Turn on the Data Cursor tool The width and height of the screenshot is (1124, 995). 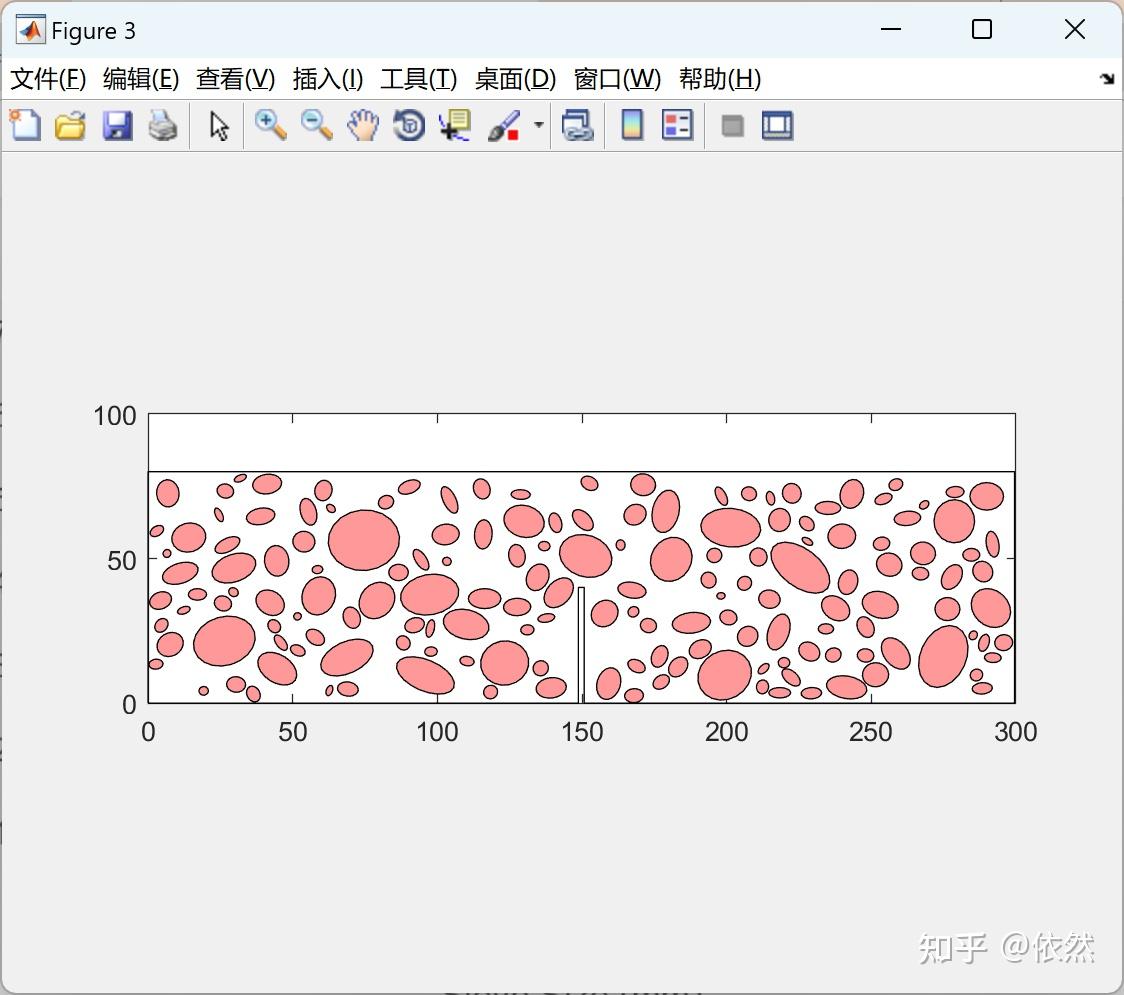click(455, 125)
